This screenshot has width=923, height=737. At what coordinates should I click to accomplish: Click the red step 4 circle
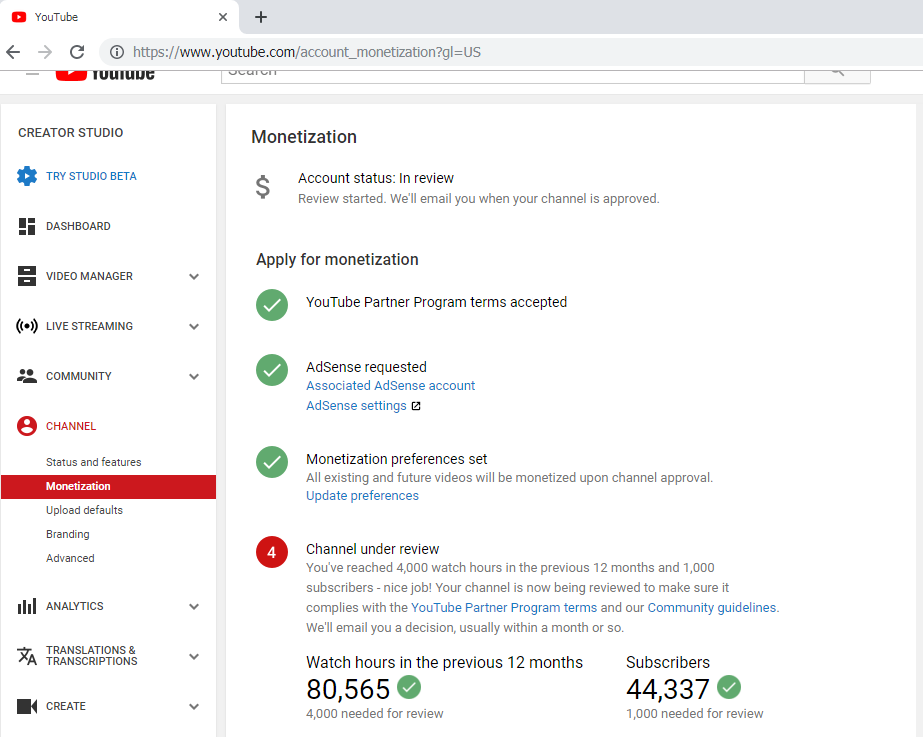click(272, 552)
